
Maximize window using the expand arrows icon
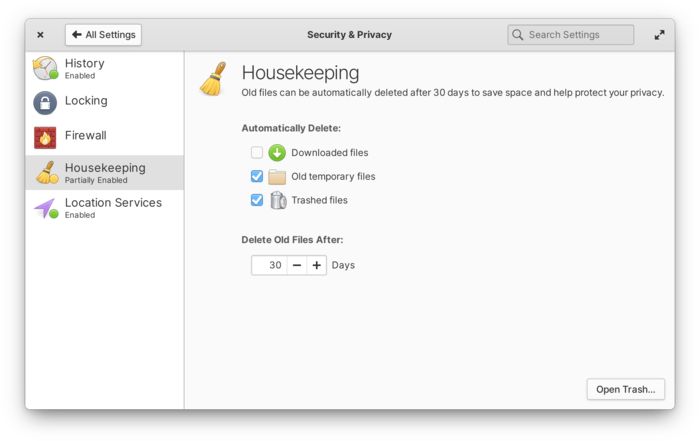click(659, 35)
